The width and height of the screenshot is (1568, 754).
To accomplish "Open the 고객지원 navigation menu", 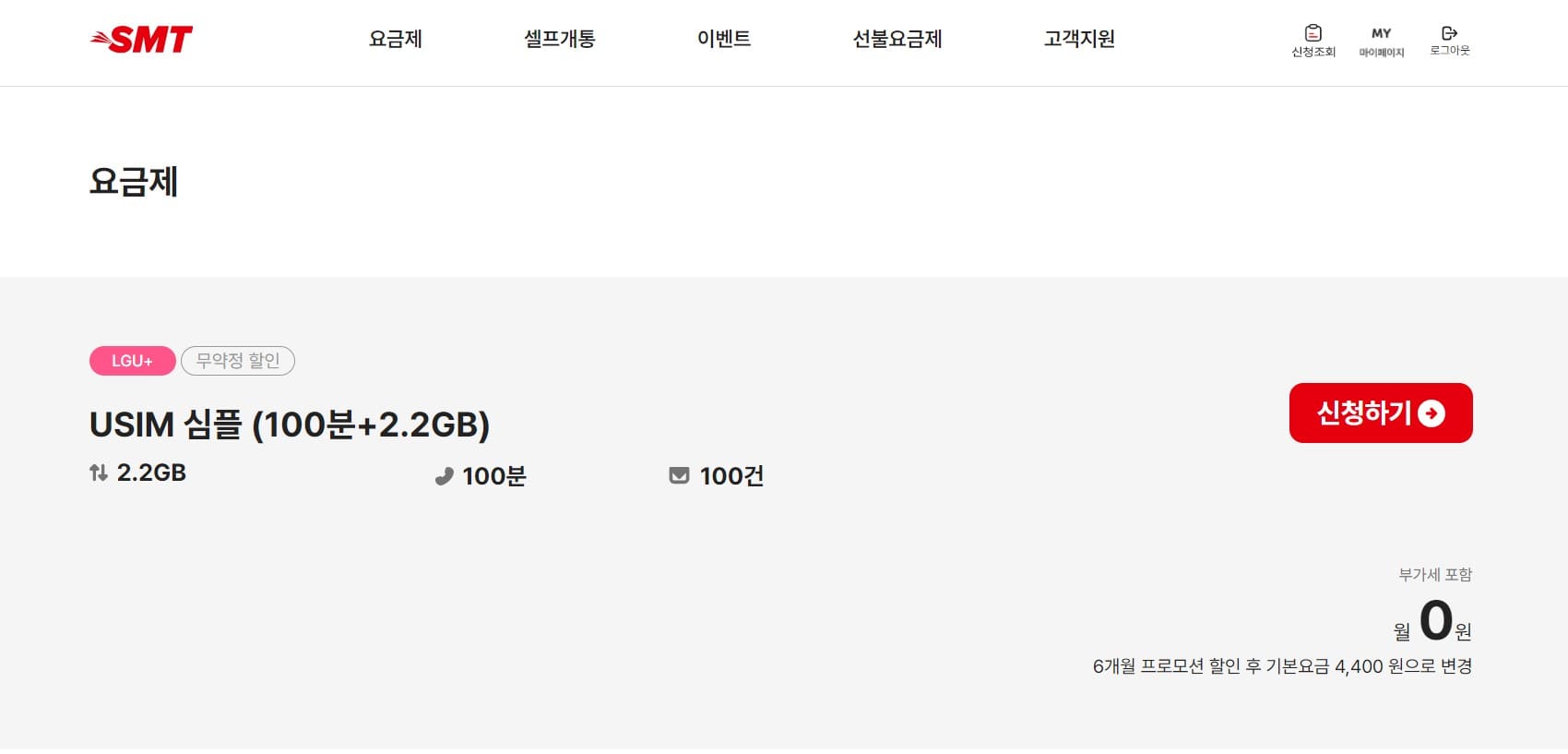I will pyautogui.click(x=1080, y=40).
